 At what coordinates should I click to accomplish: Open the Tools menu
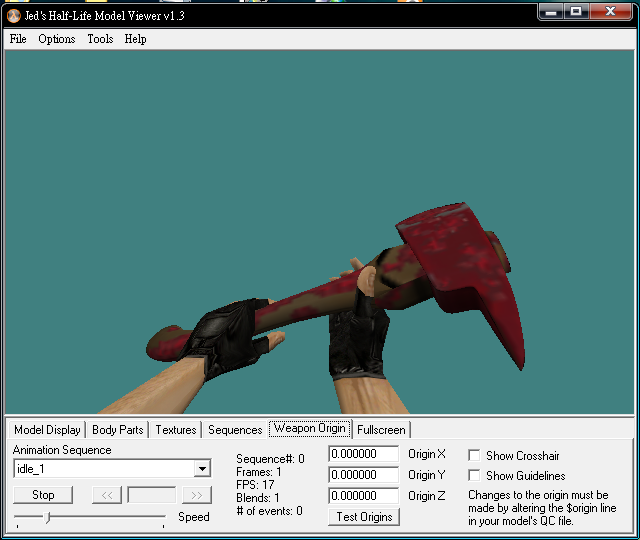pyautogui.click(x=100, y=39)
